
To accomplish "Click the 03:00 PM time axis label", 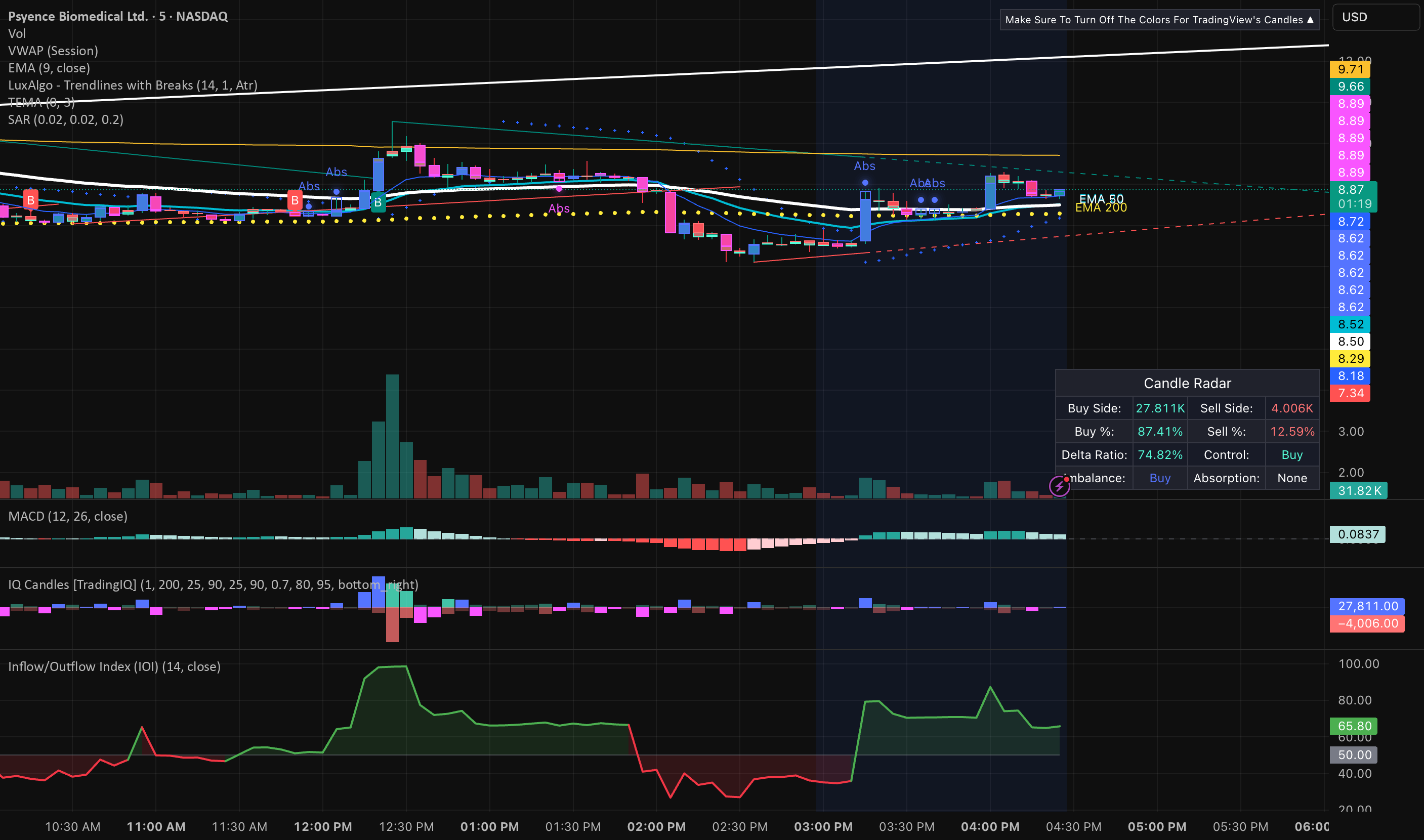I will [x=823, y=826].
